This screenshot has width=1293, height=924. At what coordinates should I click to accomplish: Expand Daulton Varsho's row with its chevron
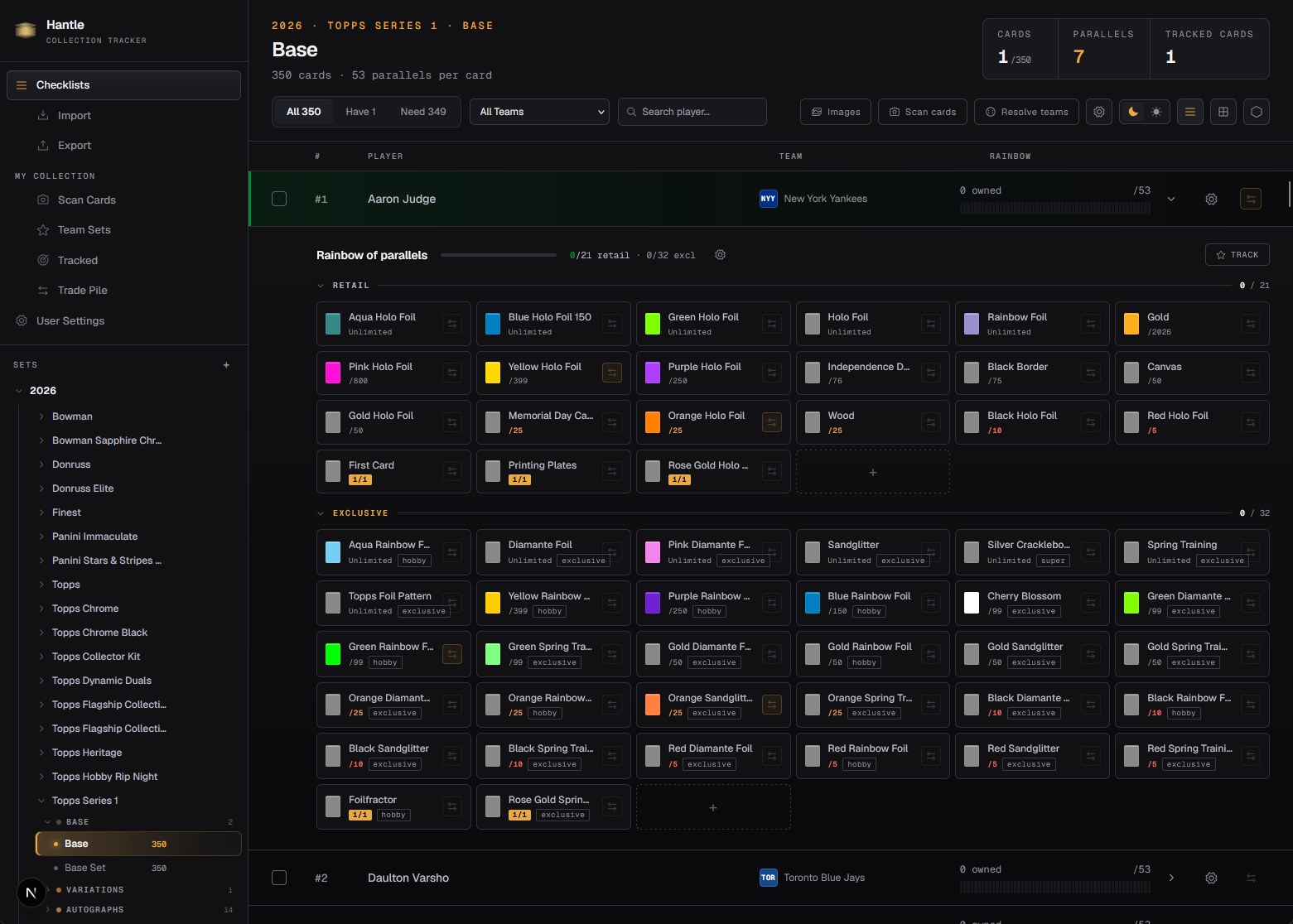[x=1171, y=878]
